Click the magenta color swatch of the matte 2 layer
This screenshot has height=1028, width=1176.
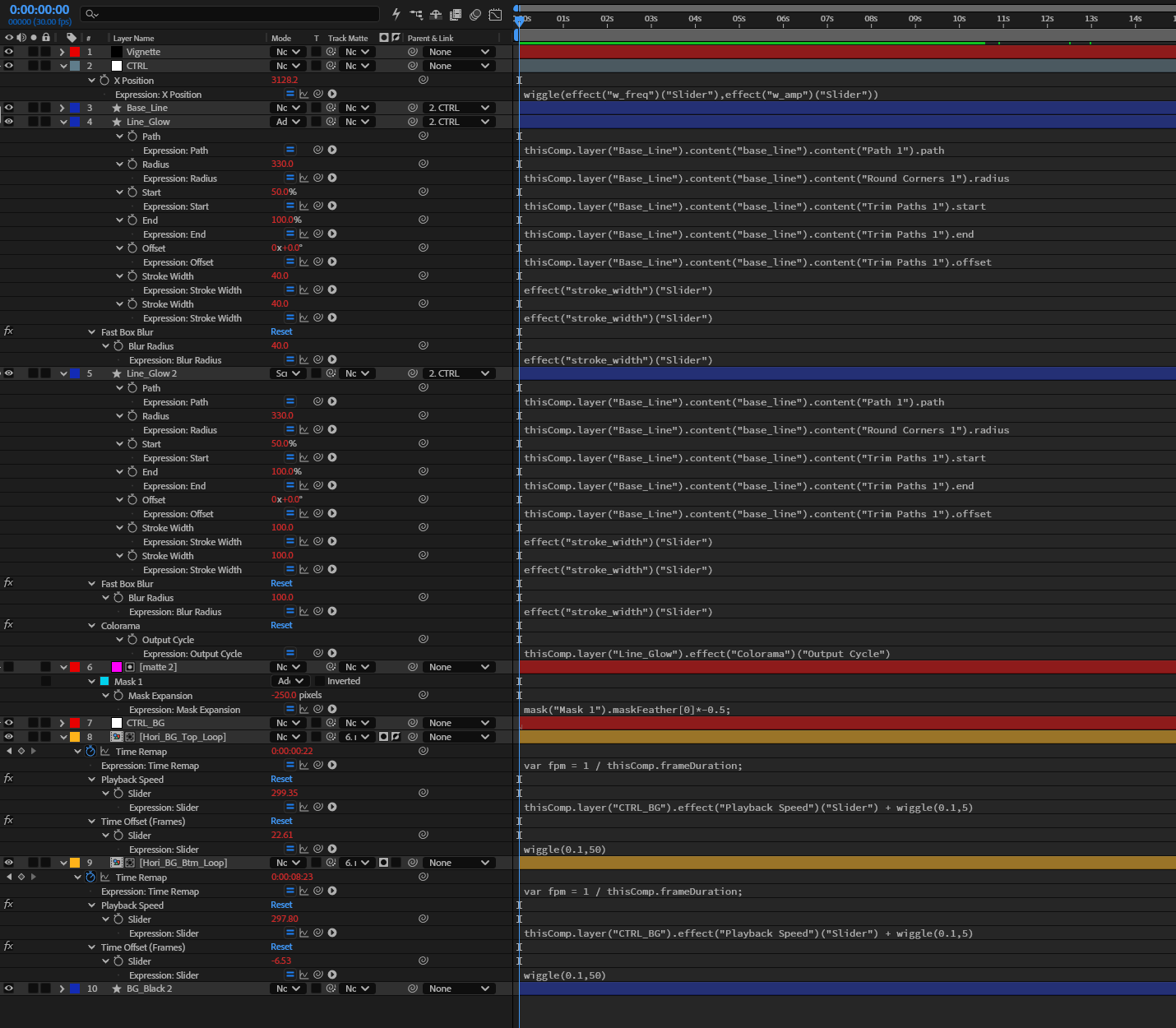click(x=117, y=667)
